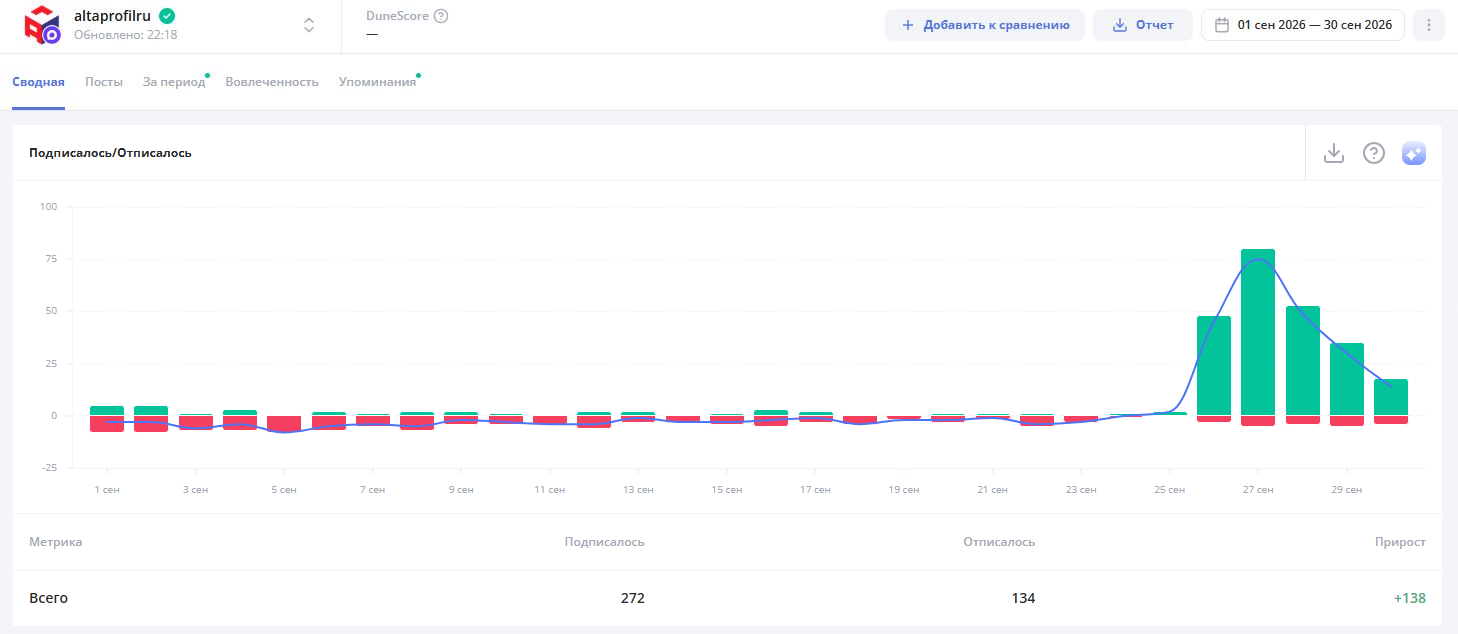Expand the account switcher chevrons

click(309, 25)
